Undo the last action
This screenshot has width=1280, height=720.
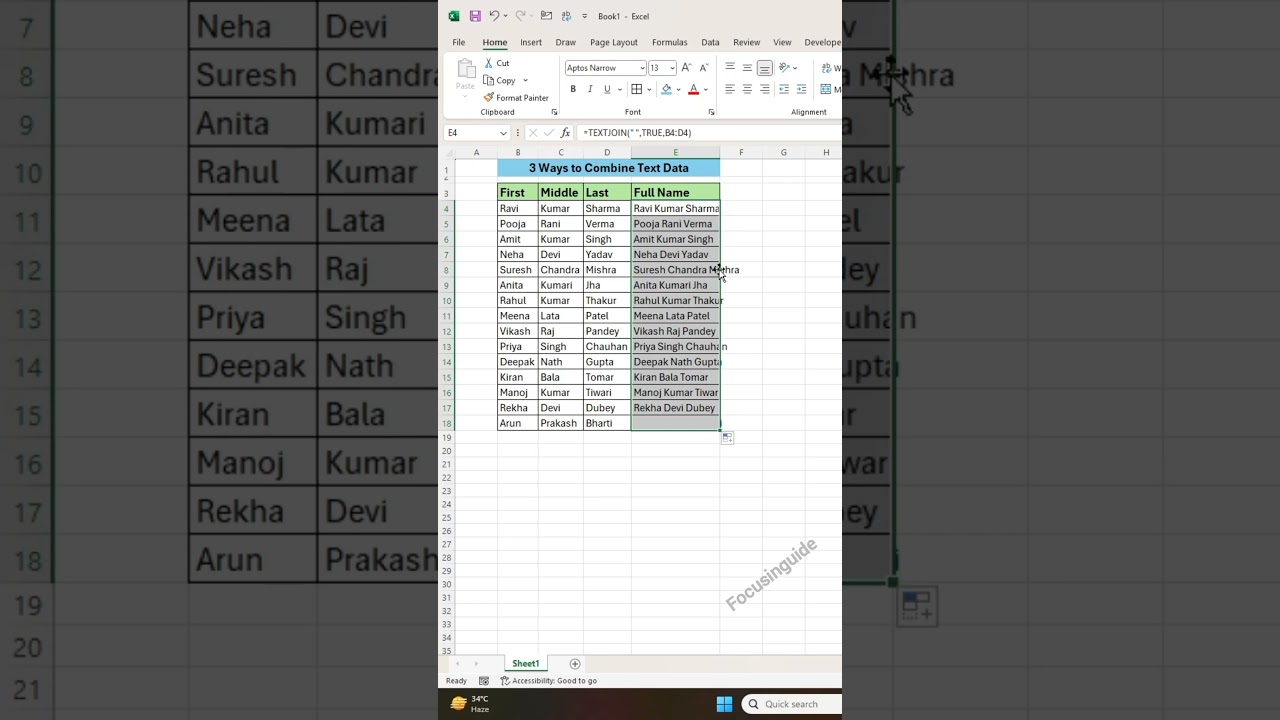tap(494, 16)
